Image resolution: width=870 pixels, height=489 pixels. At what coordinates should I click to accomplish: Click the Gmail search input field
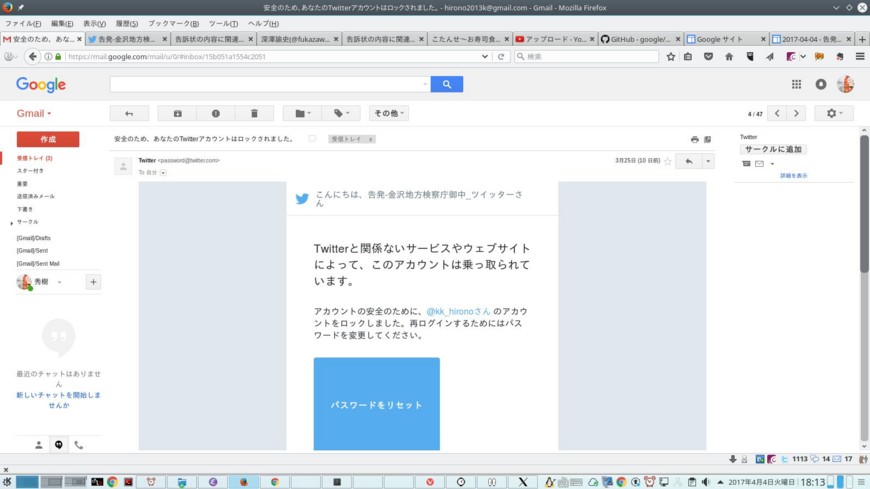click(x=270, y=84)
